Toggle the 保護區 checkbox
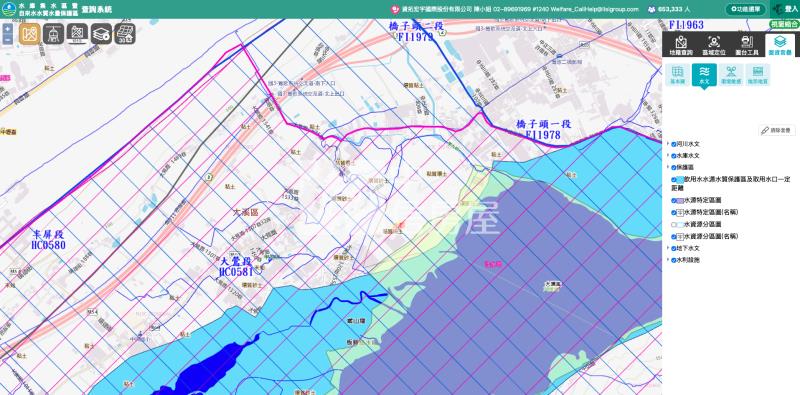 [674, 167]
